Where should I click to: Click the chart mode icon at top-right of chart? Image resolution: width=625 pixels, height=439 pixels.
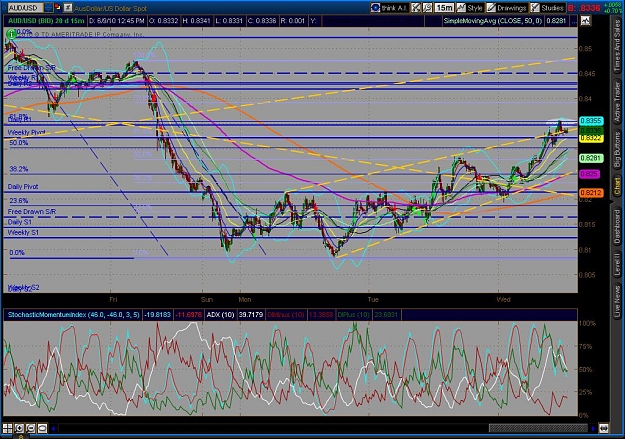coord(586,21)
